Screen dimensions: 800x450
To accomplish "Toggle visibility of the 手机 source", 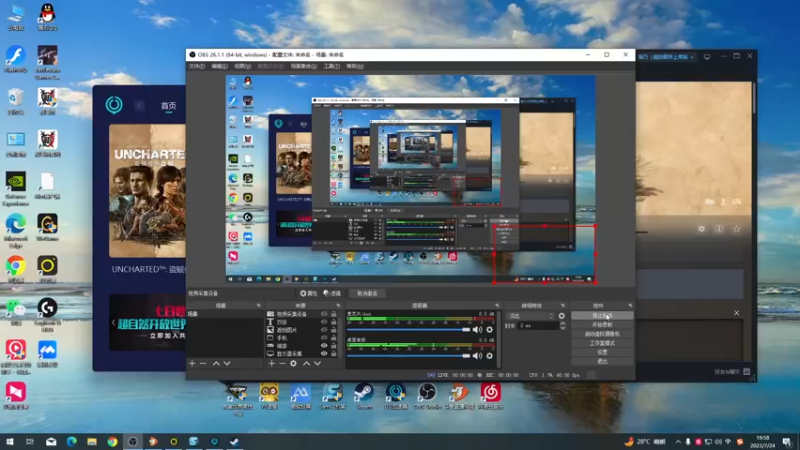I will pos(324,338).
